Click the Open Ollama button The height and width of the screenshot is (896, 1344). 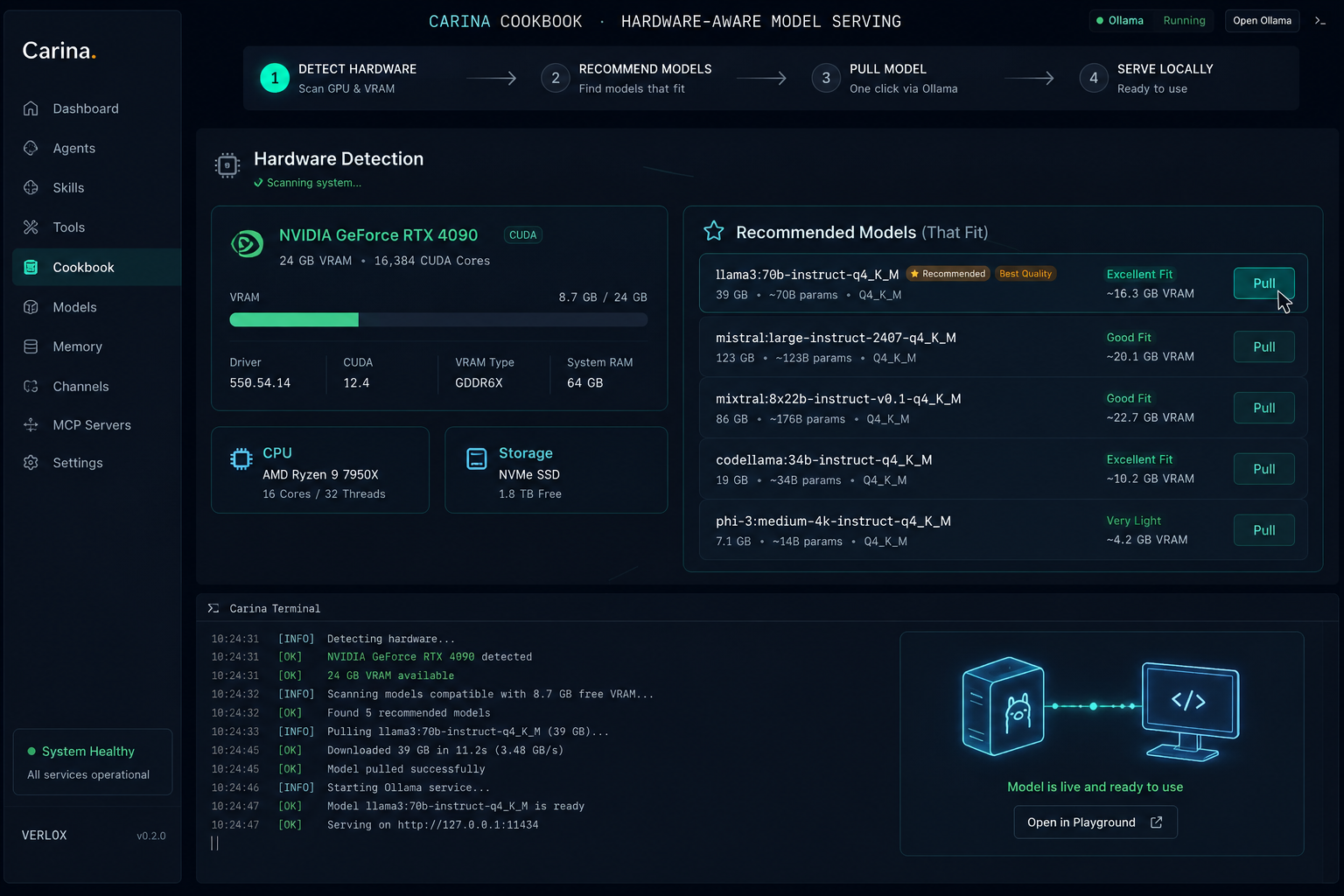[1262, 21]
